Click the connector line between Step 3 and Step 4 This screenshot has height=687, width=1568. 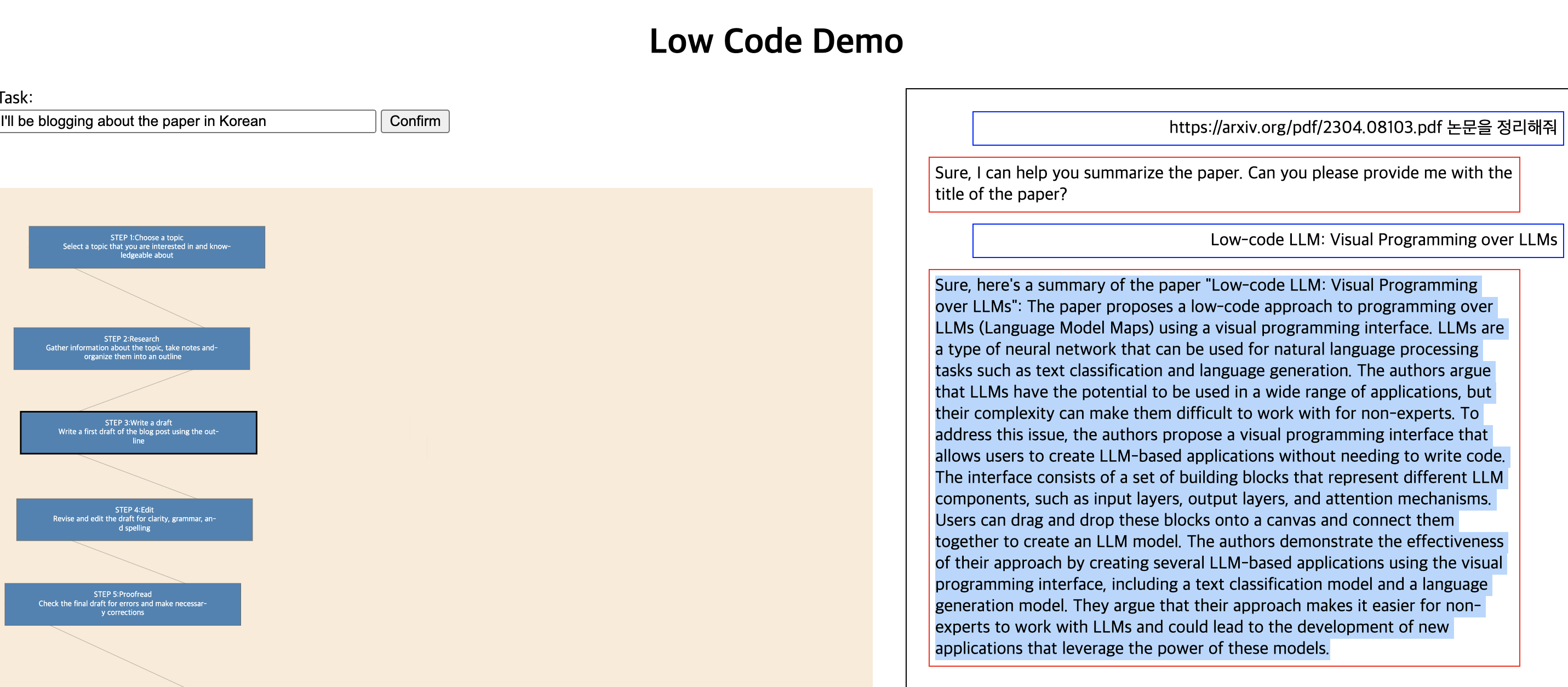pyautogui.click(x=136, y=476)
